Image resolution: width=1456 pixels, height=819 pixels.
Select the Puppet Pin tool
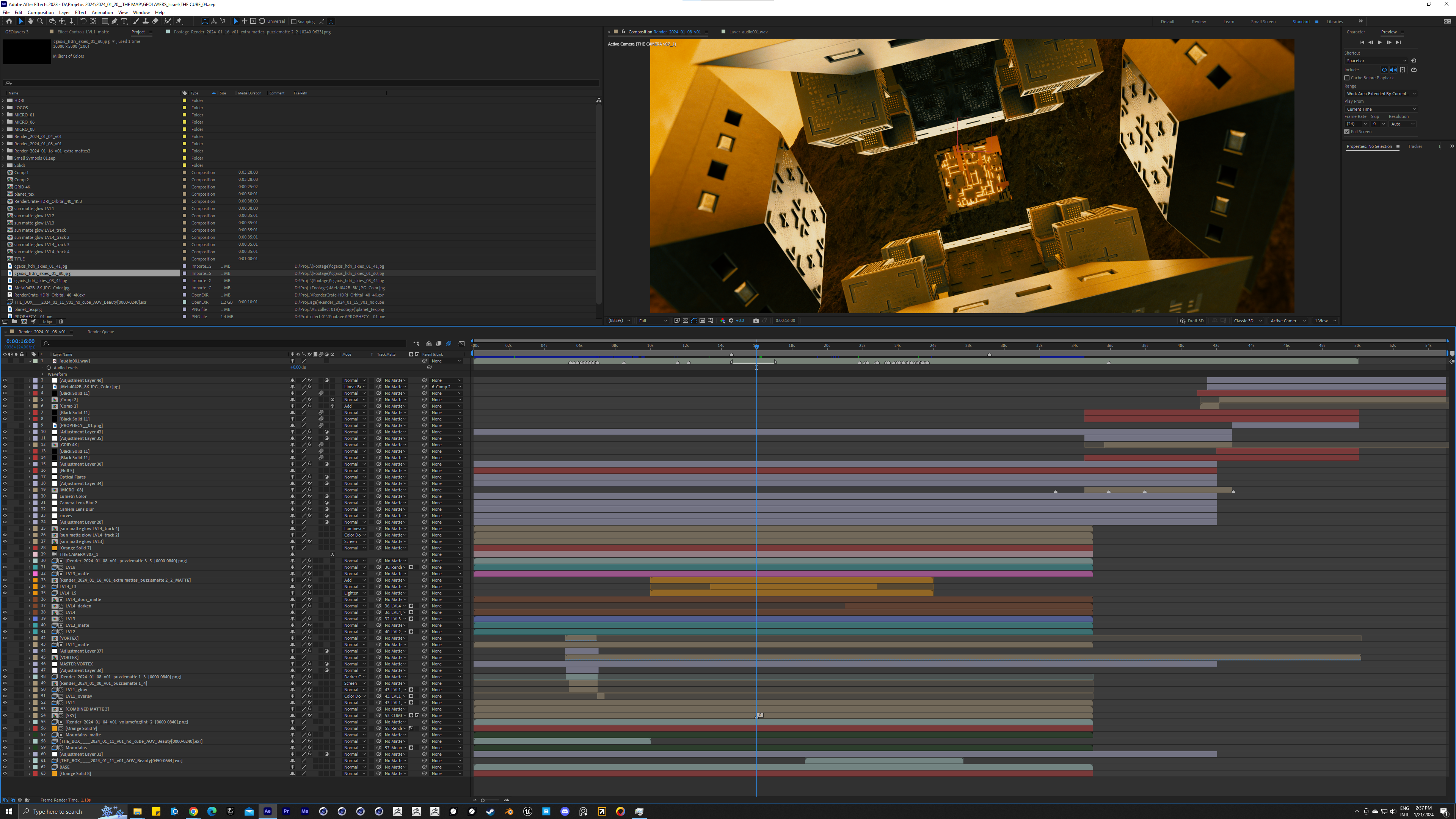pyautogui.click(x=179, y=21)
